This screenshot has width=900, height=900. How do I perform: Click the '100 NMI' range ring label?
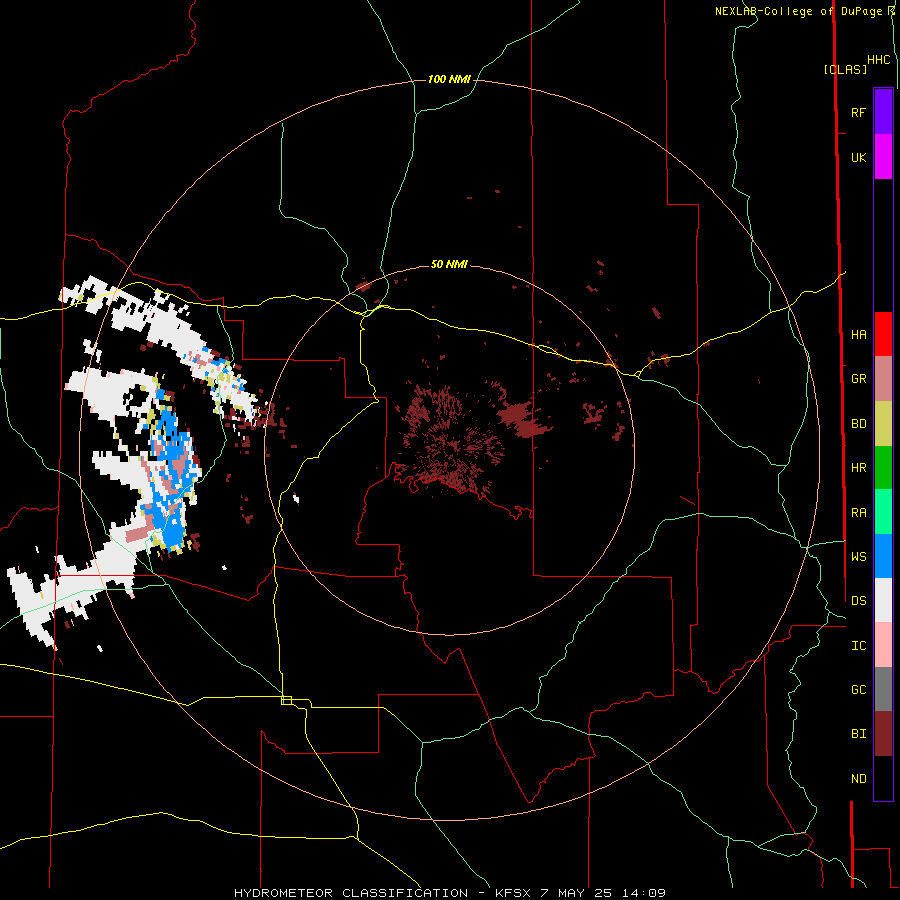point(449,79)
